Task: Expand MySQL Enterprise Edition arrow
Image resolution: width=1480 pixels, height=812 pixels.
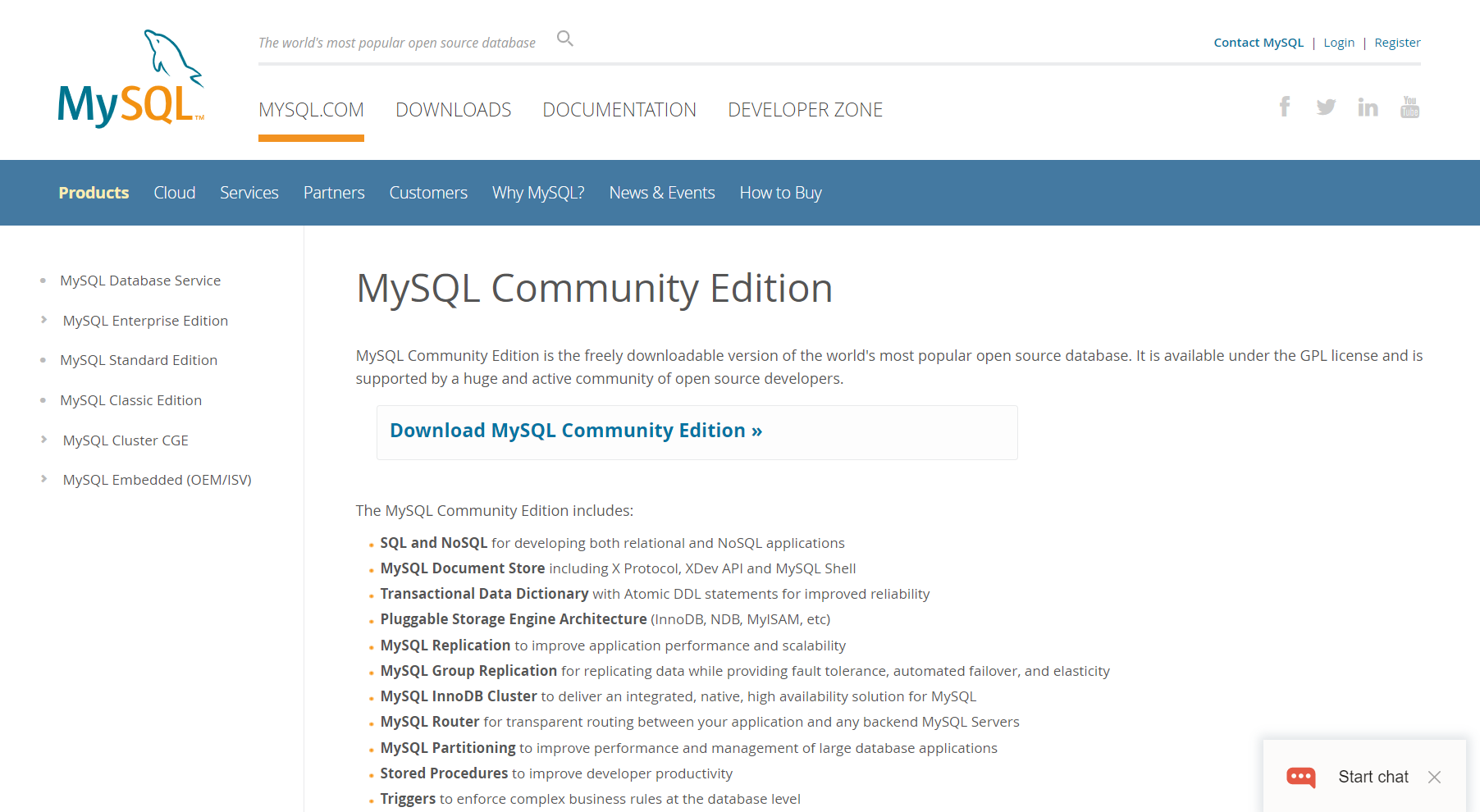Action: pos(44,320)
